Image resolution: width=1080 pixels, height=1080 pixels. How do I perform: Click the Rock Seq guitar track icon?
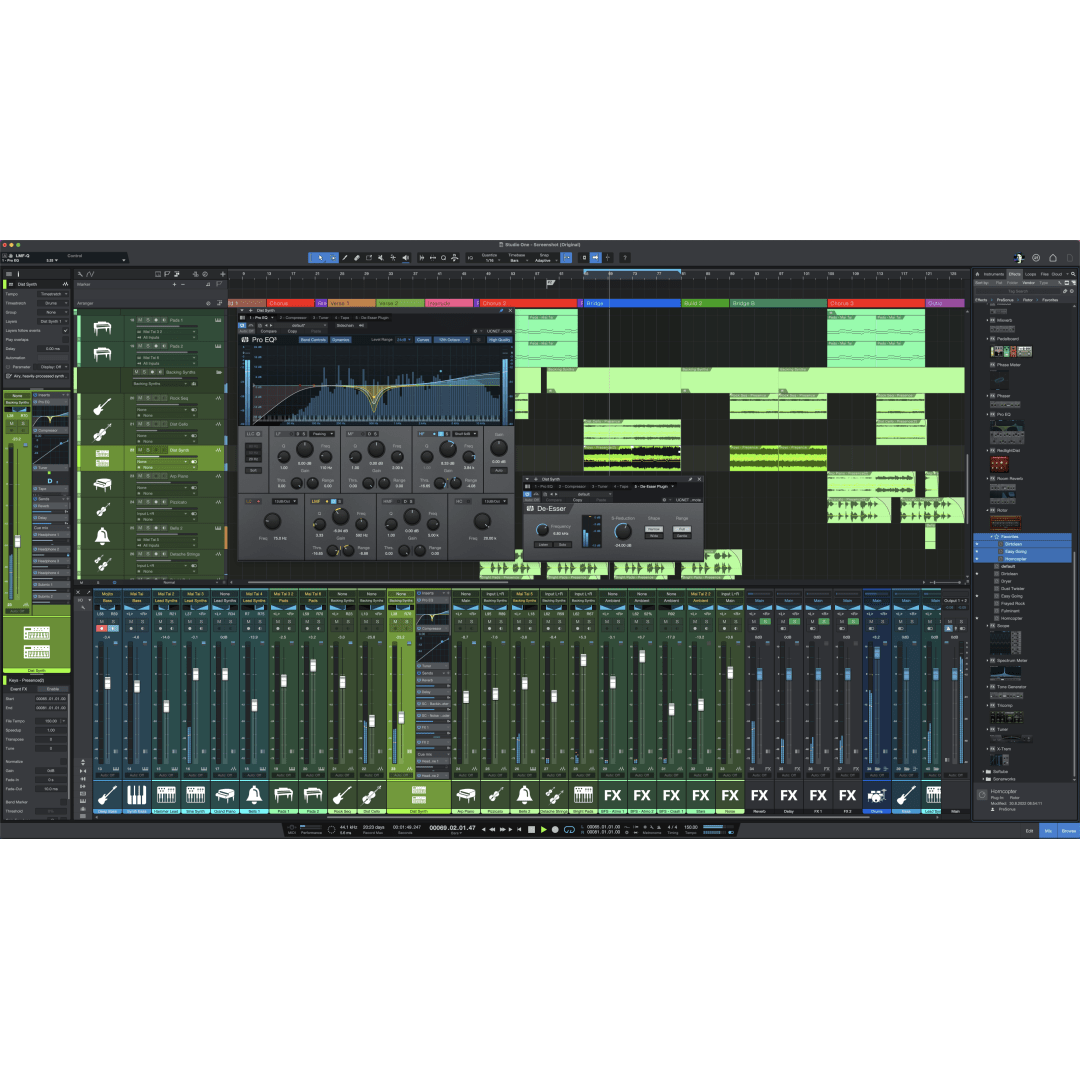pos(102,406)
